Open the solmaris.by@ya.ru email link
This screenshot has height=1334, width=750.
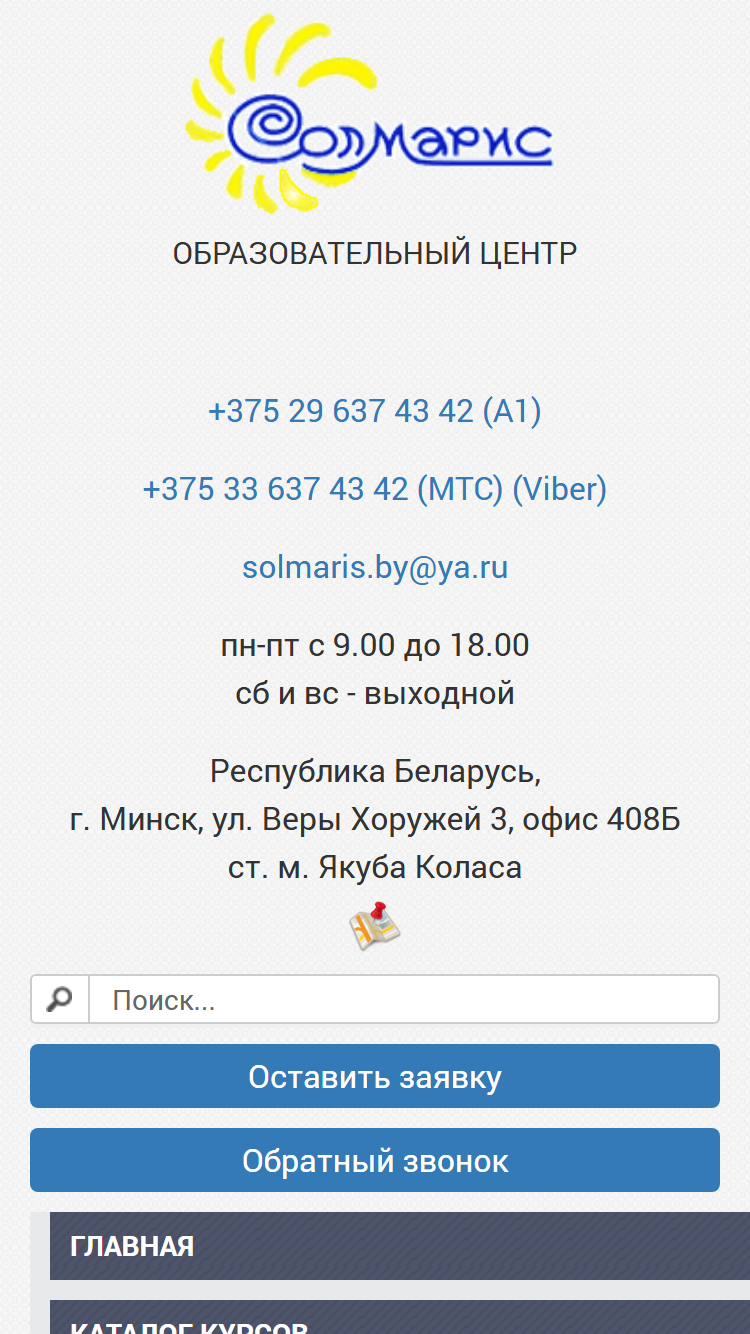point(375,567)
